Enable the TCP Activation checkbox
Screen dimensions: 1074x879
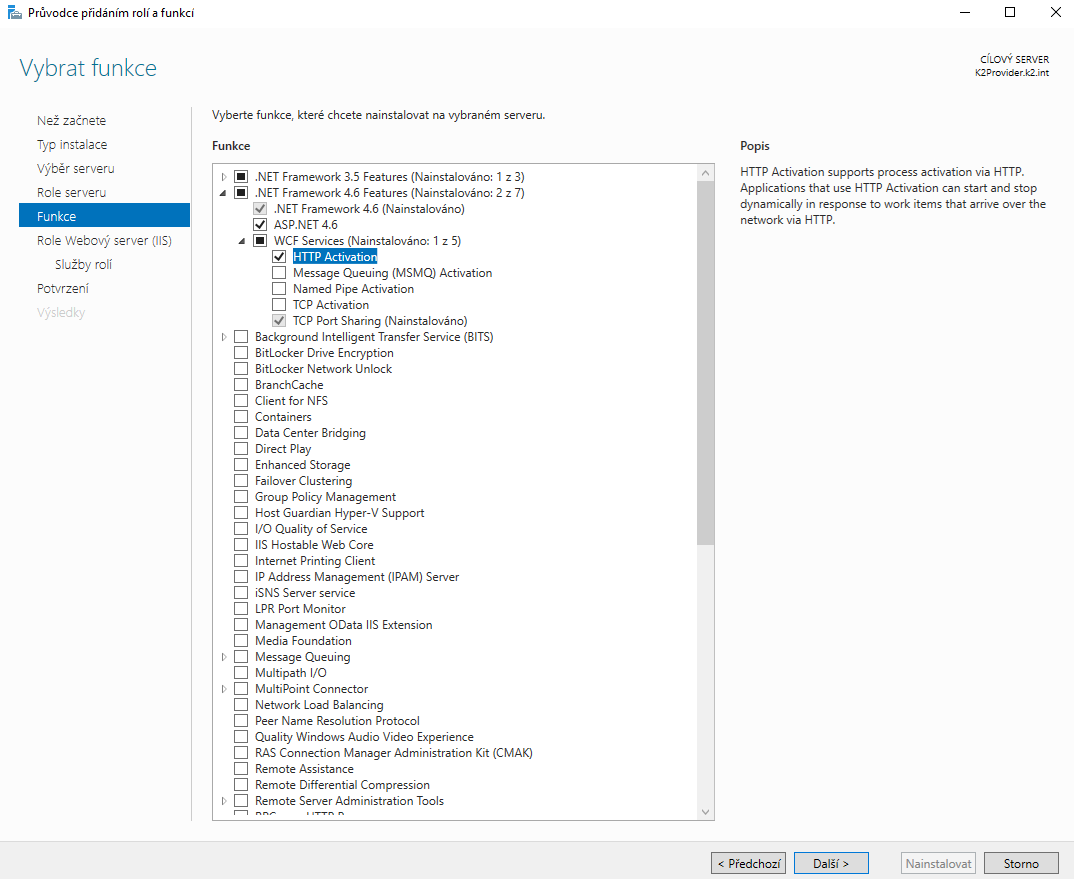(x=279, y=305)
